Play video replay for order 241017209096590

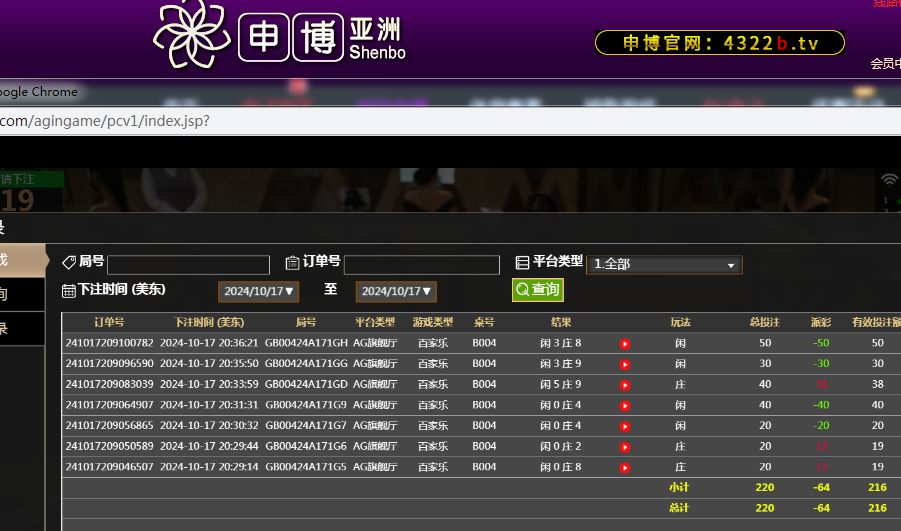(x=625, y=364)
